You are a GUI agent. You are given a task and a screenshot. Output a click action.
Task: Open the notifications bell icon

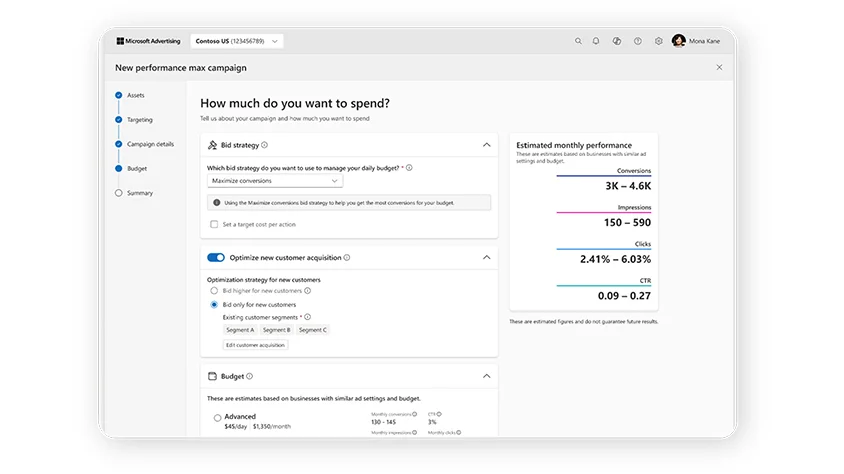click(596, 41)
